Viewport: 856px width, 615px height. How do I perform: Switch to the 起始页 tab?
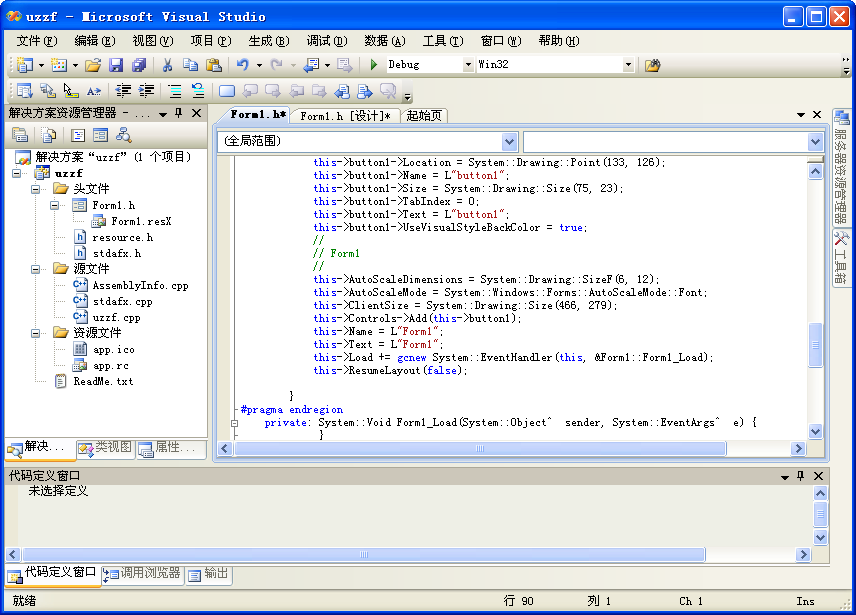click(424, 116)
